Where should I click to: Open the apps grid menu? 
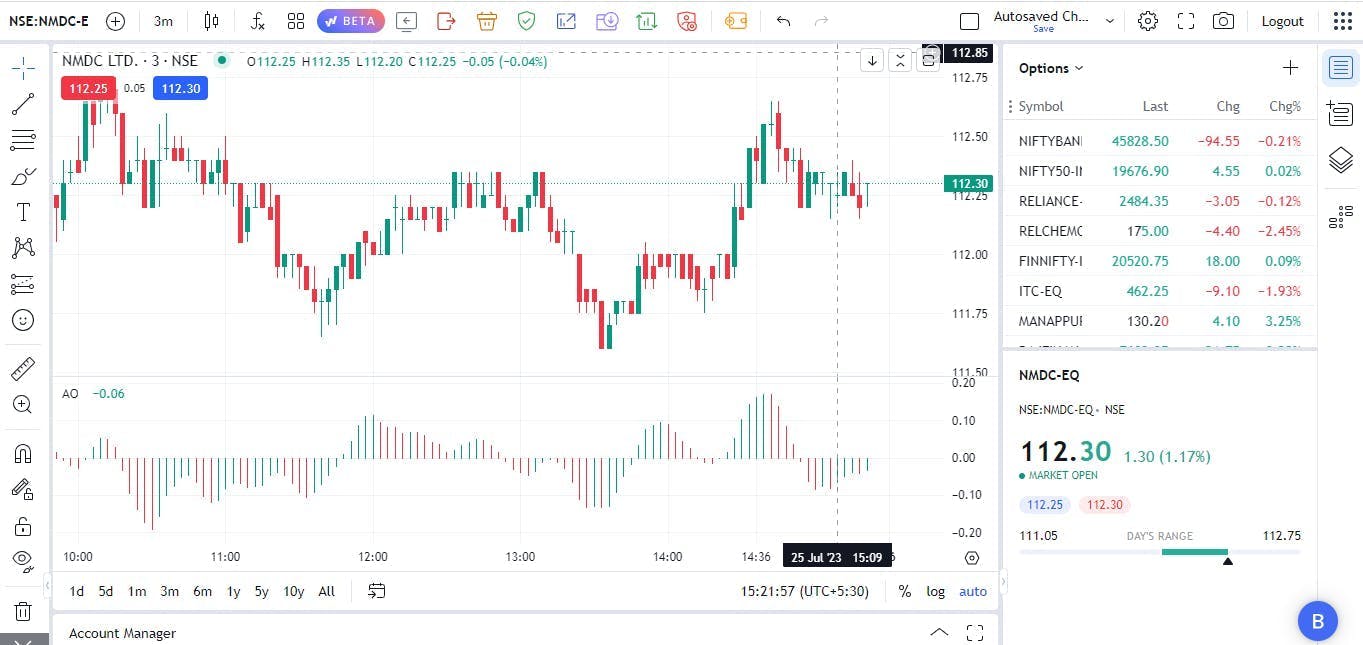point(1342,21)
